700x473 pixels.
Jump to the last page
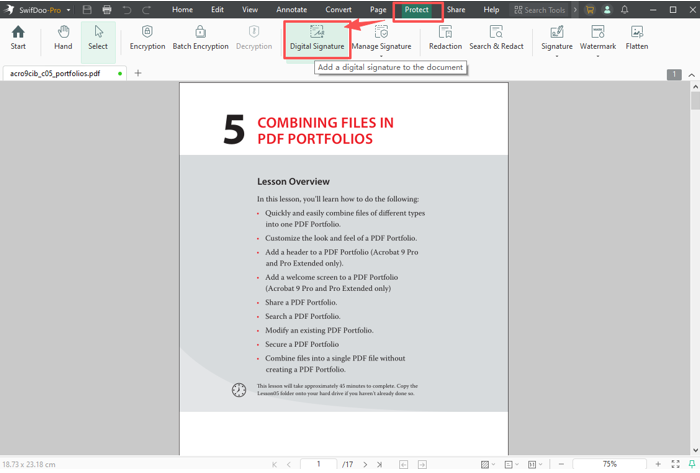[x=379, y=465]
